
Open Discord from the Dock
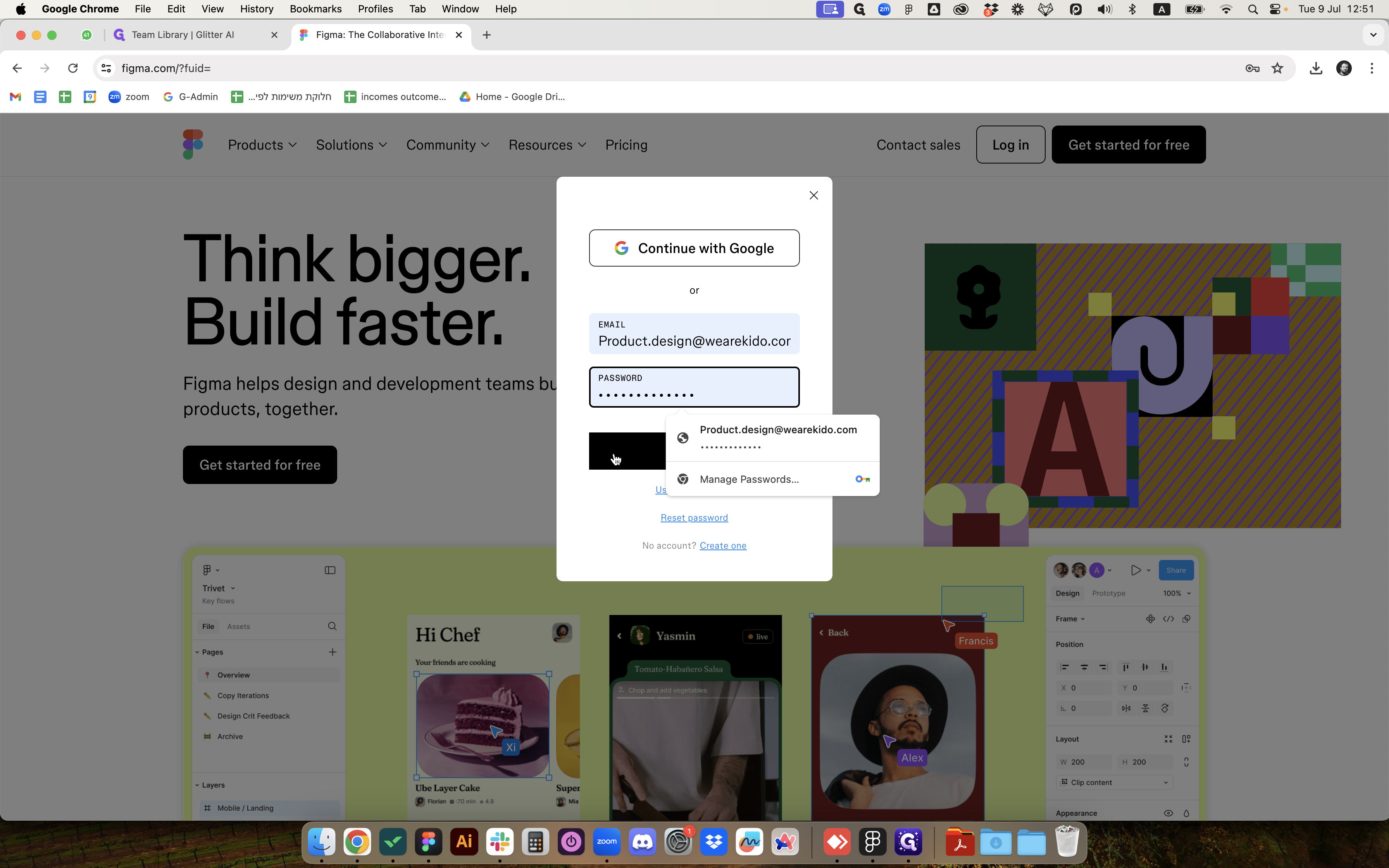[642, 842]
